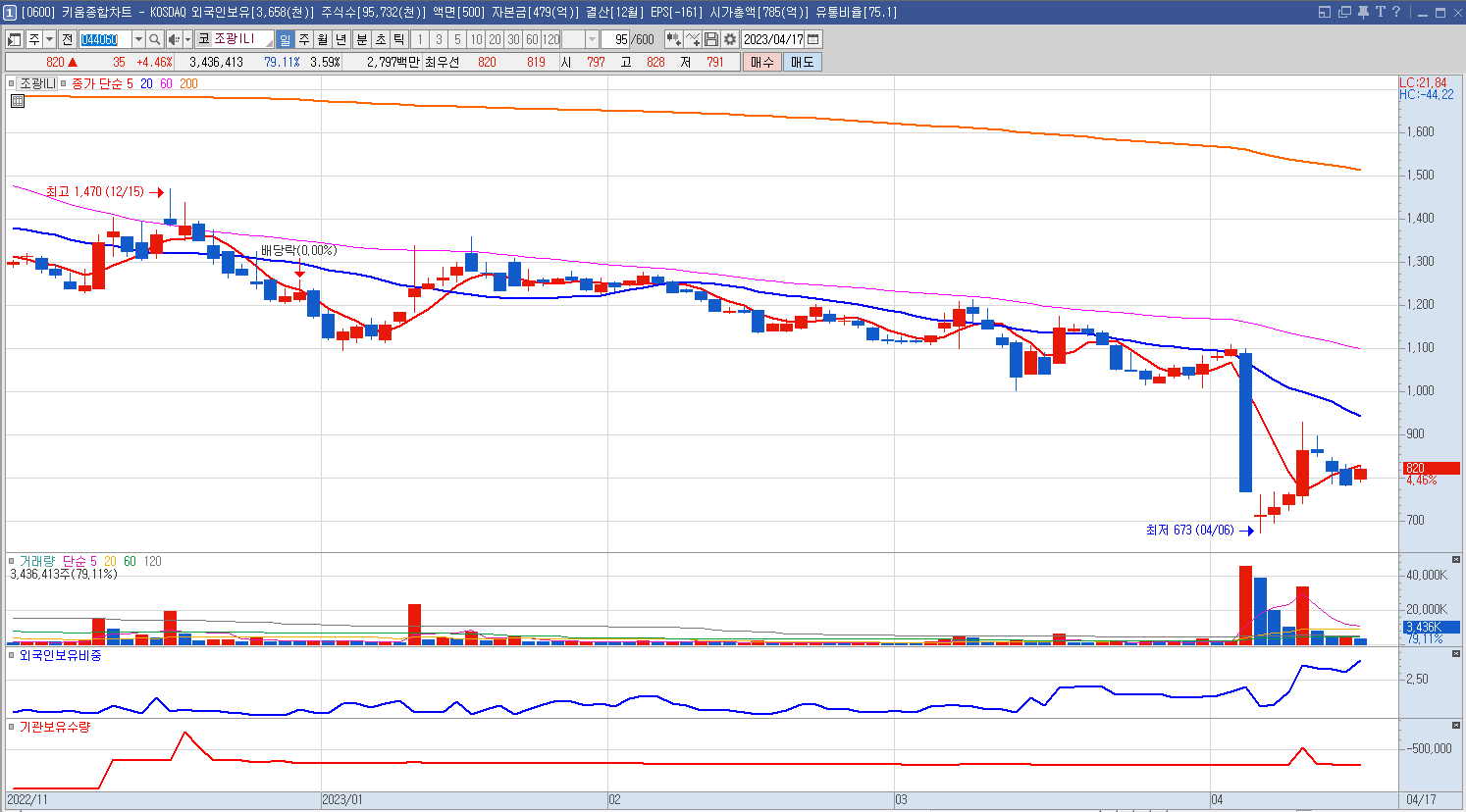
Task: Close the 외국인보유비중 indicator panel
Action: click(1456, 653)
